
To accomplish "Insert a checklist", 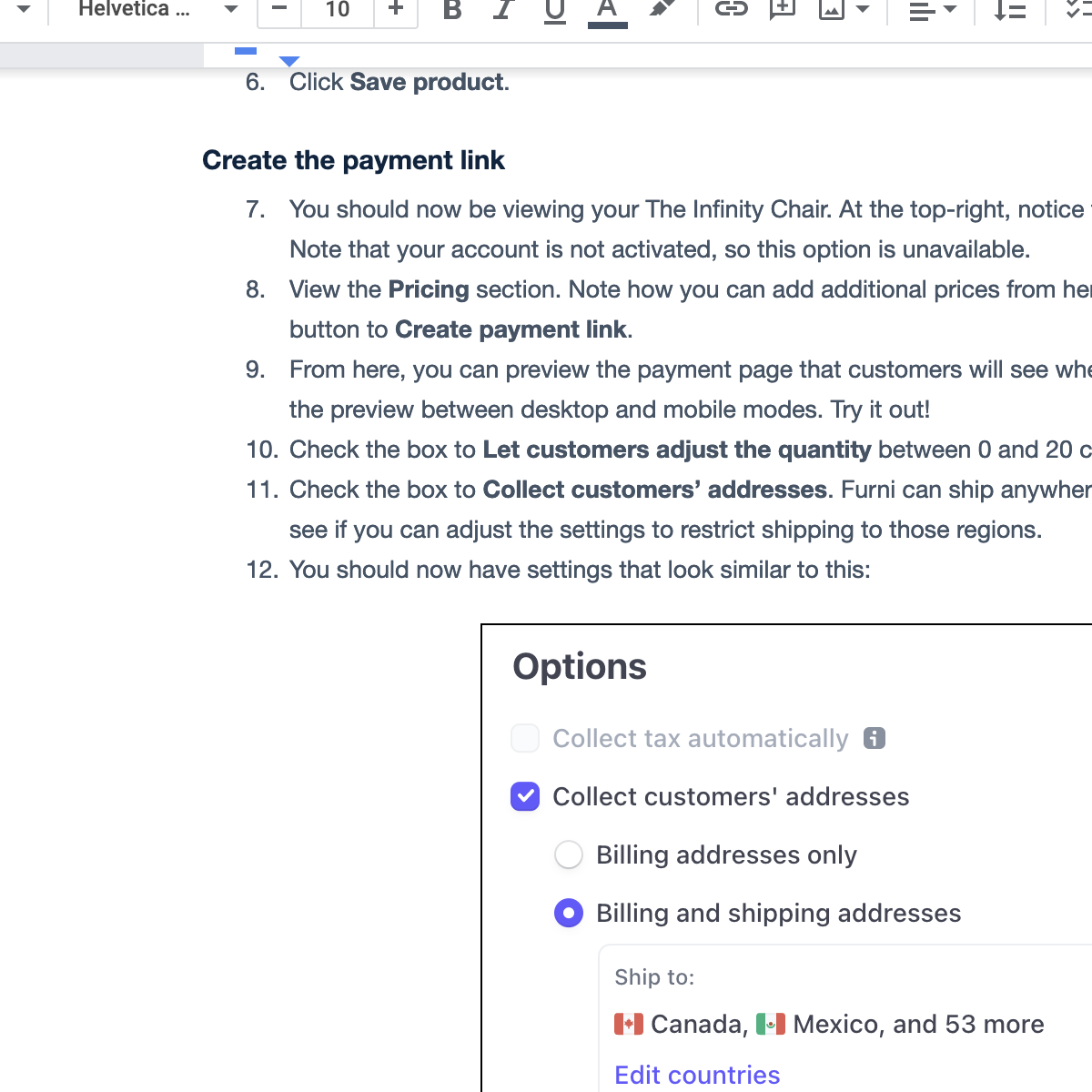I will [x=1078, y=9].
